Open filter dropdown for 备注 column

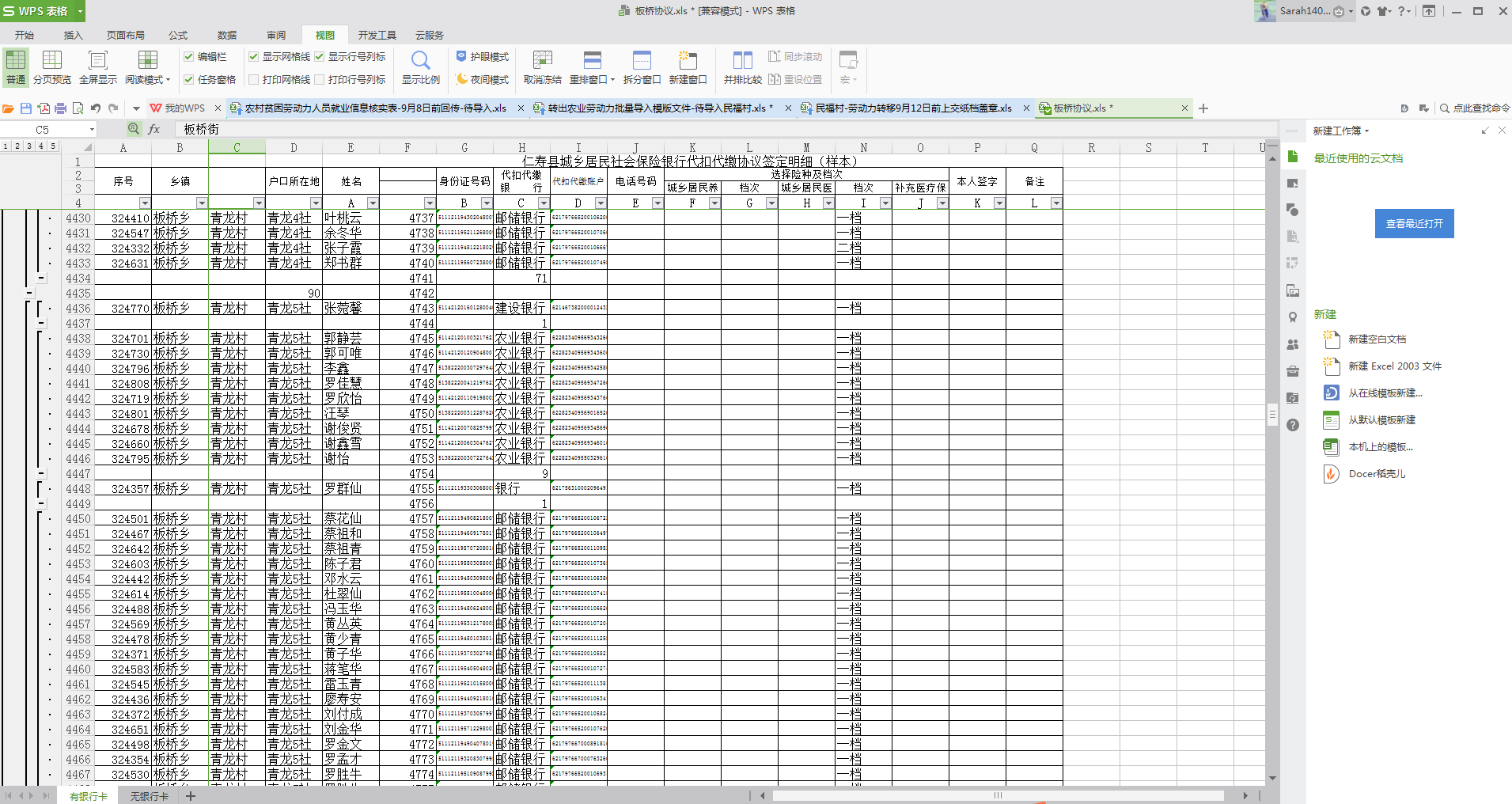click(x=1056, y=203)
